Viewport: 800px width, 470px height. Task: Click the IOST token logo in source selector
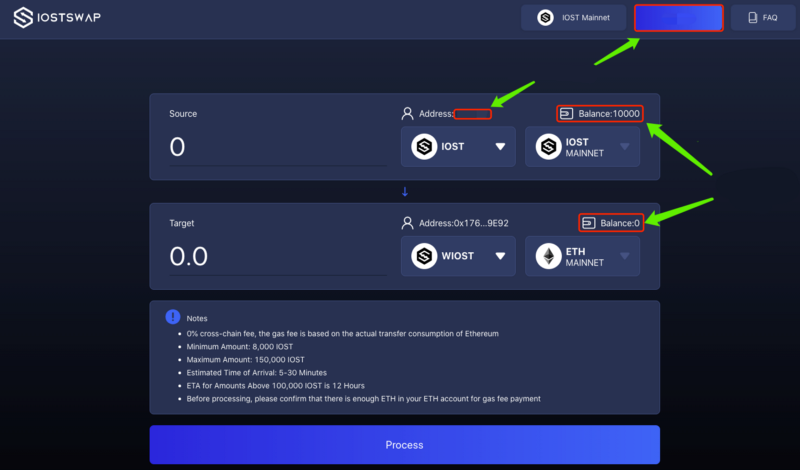pyautogui.click(x=424, y=146)
